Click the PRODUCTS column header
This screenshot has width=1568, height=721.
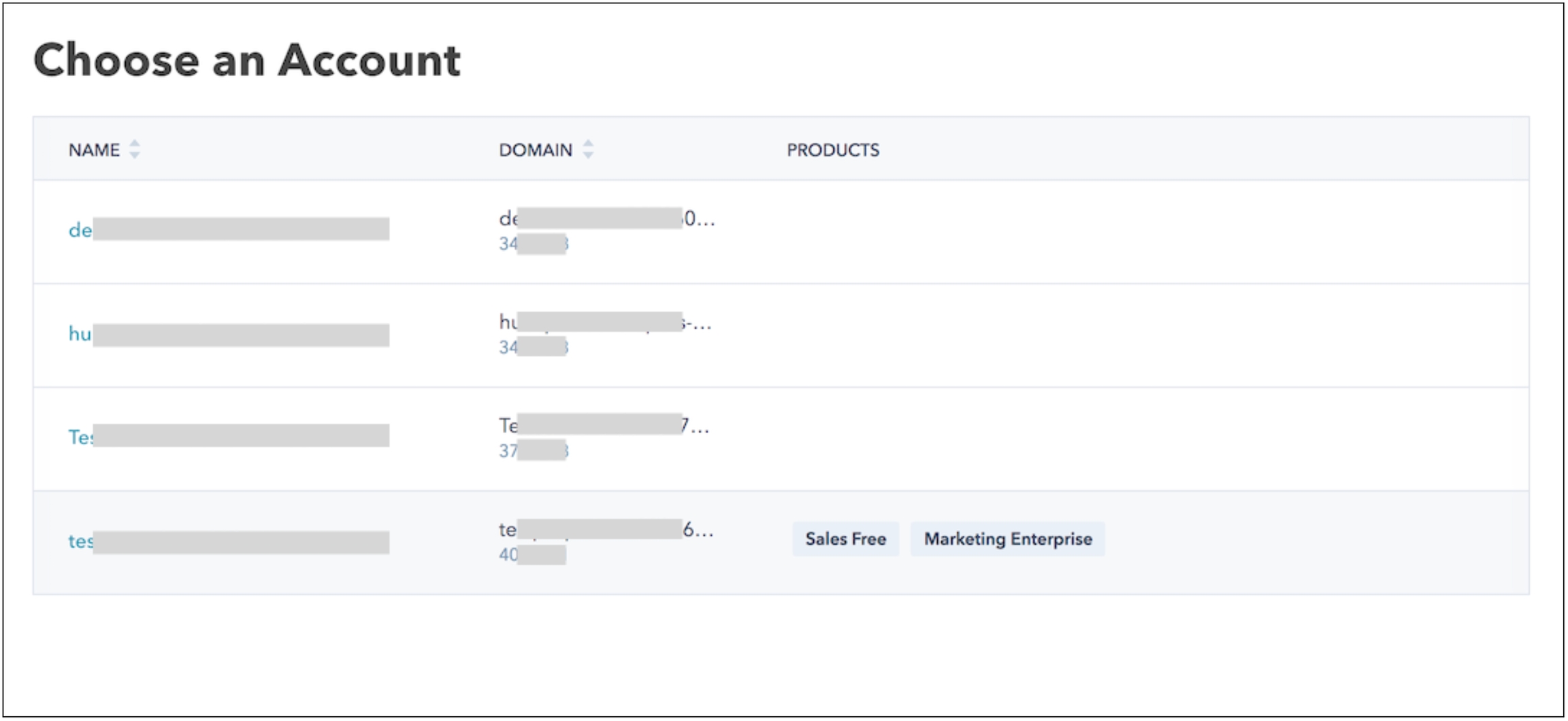[833, 150]
